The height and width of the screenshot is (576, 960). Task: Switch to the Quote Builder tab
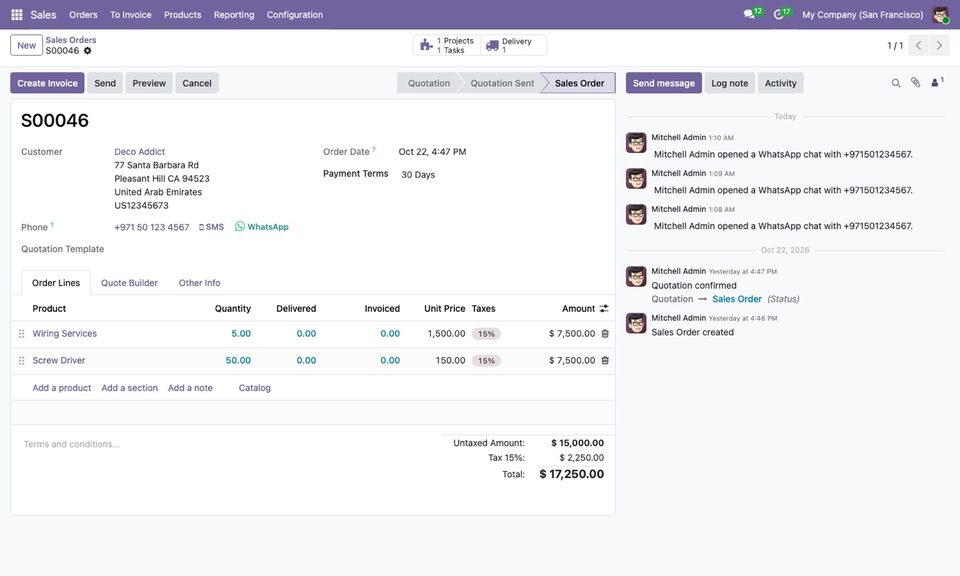point(129,283)
